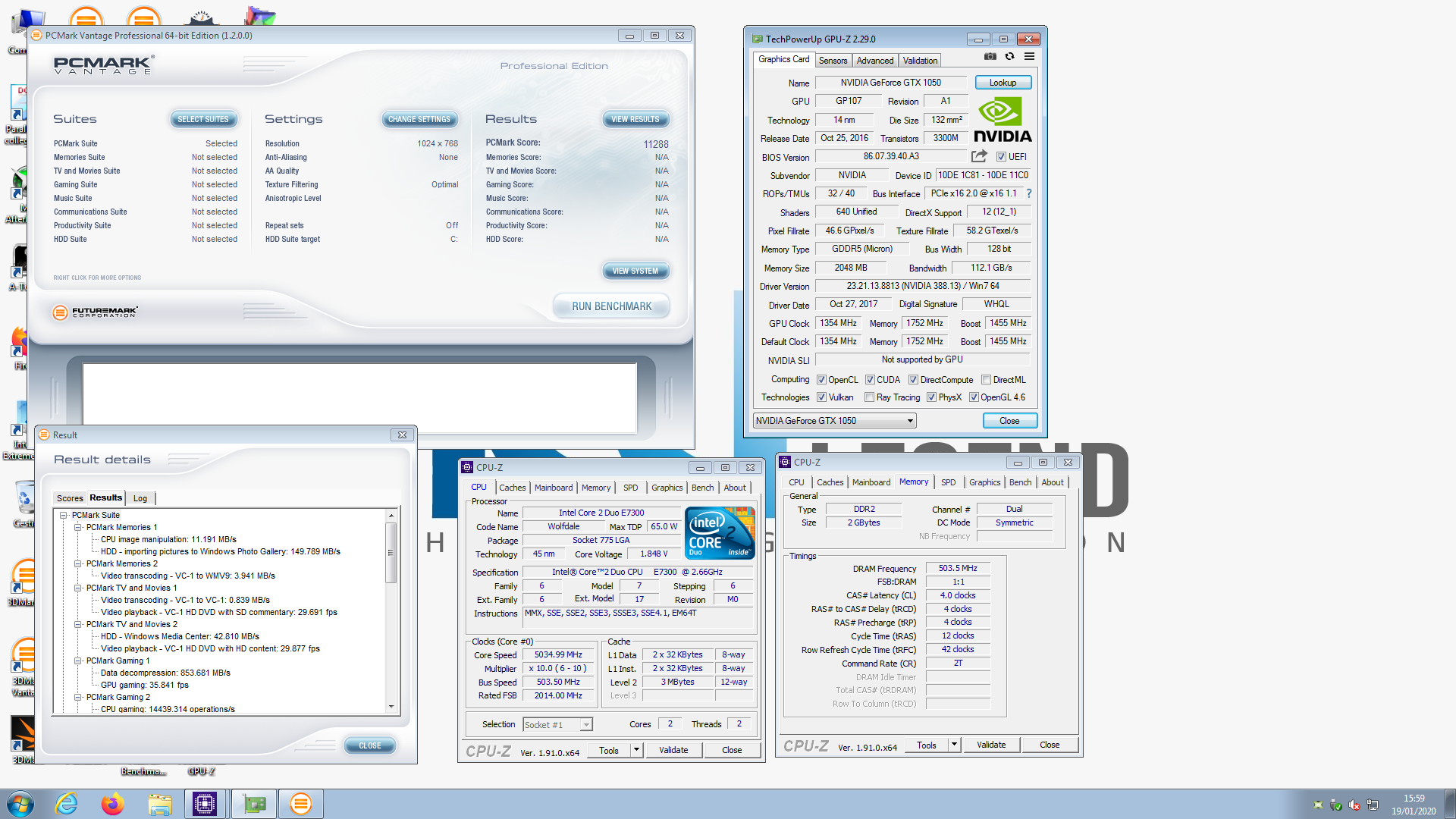
Task: Click the Result details scrollbar thumb
Action: tap(391, 552)
